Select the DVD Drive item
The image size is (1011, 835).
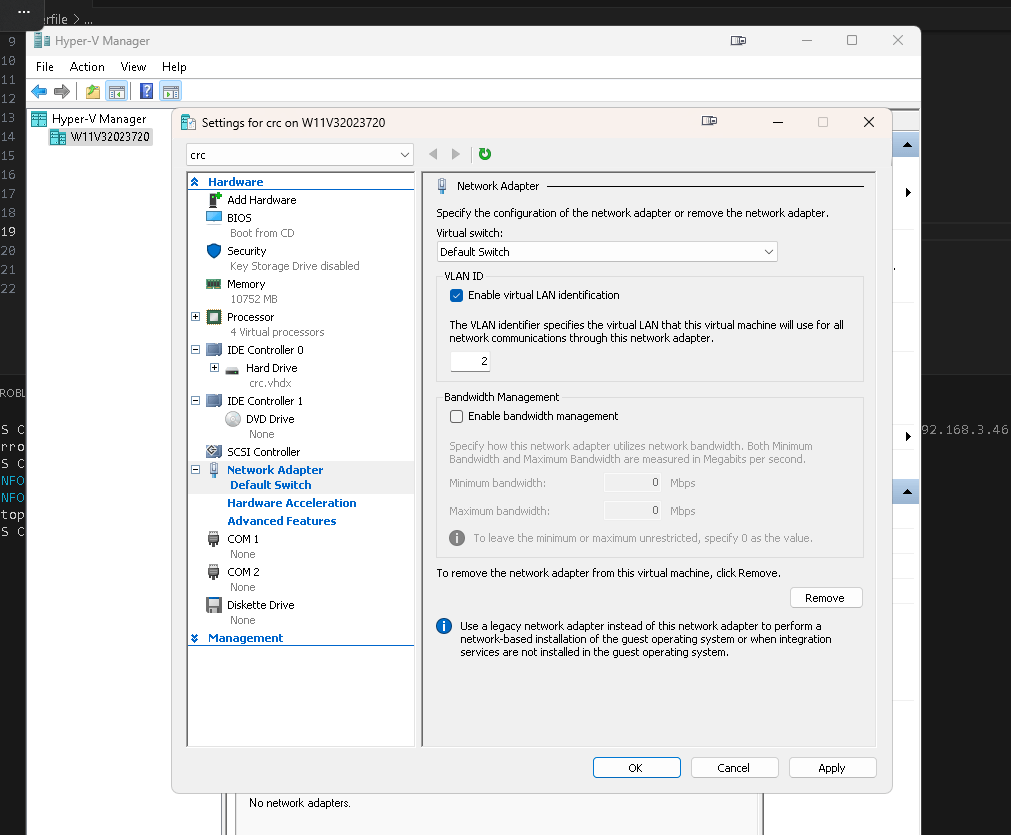pos(270,418)
